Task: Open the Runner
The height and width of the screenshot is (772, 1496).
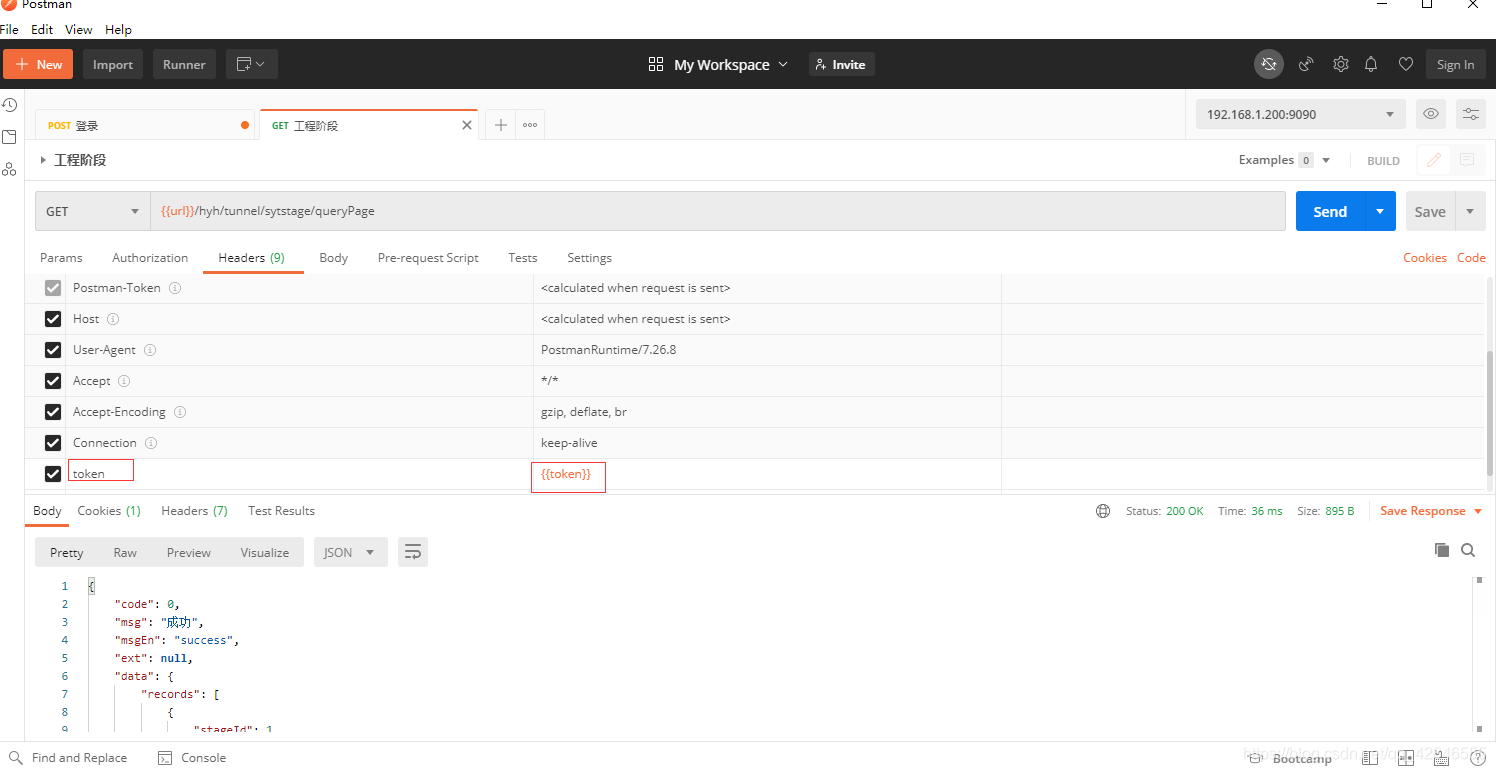Action: pos(184,64)
